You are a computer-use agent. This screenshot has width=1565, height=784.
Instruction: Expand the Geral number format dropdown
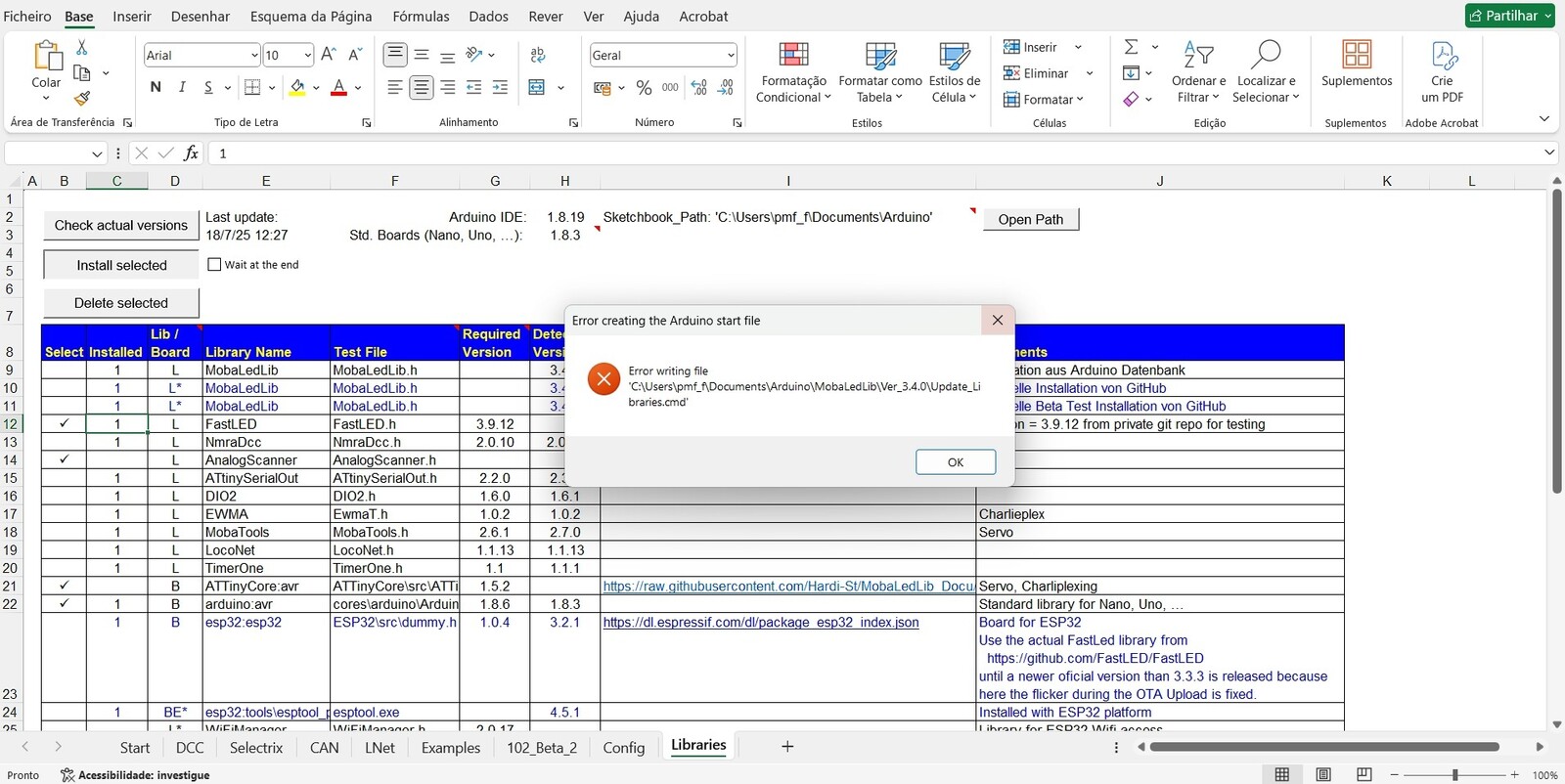click(730, 56)
